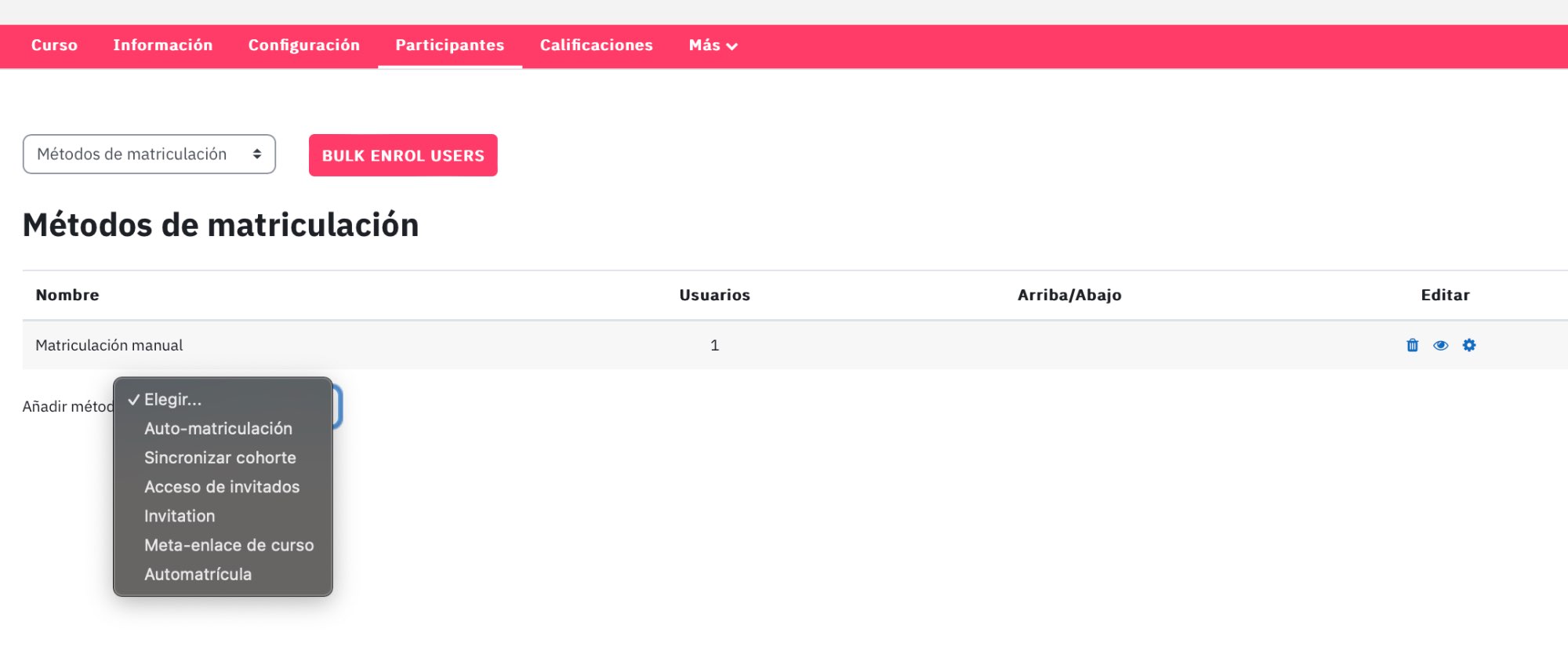Viewport: 1568px width, 661px height.
Task: Click the BULK ENROL USERS button
Action: pyautogui.click(x=403, y=155)
